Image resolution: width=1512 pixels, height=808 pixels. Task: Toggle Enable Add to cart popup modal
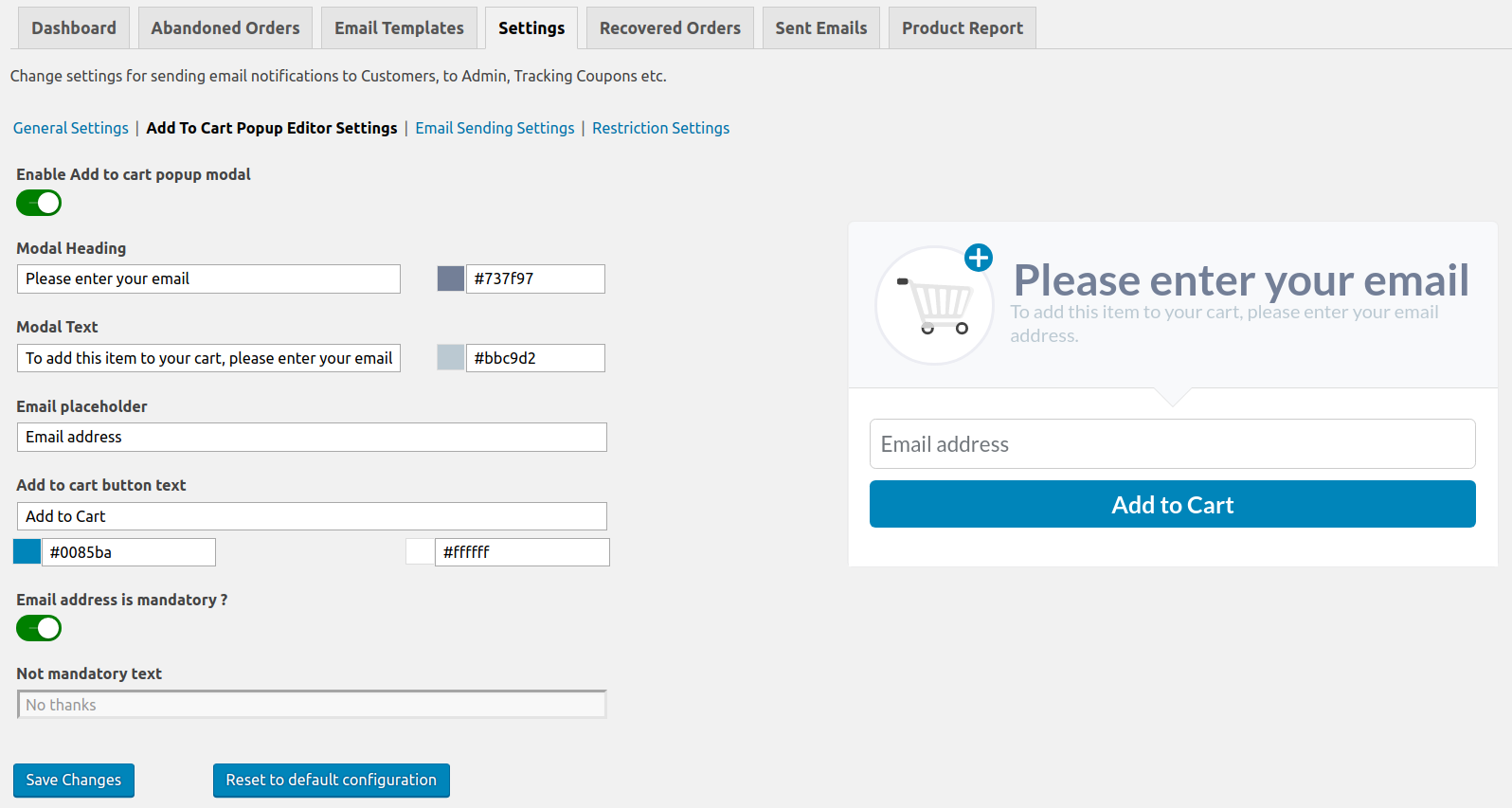39,203
